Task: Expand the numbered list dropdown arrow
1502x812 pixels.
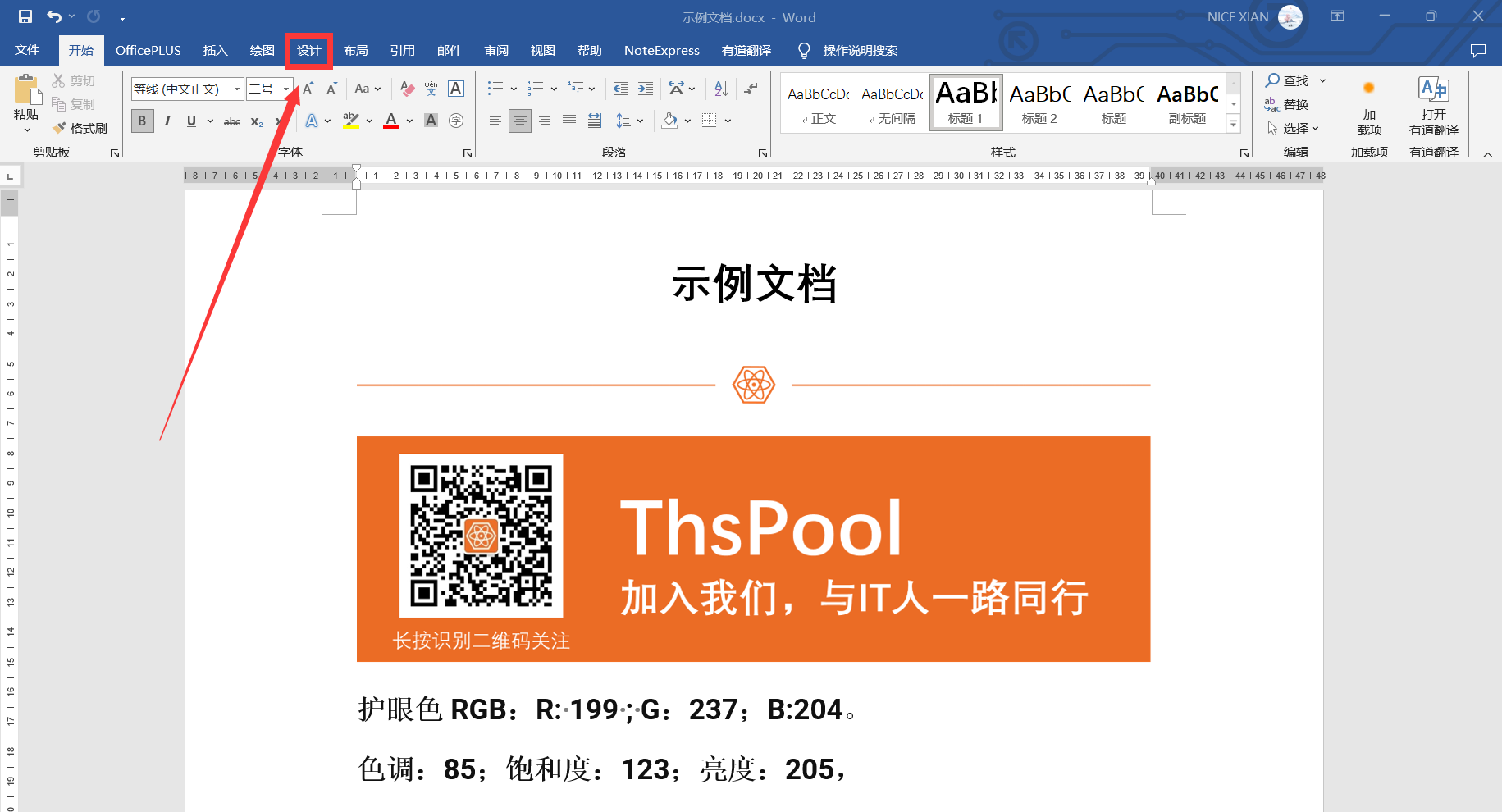Action: coord(554,89)
